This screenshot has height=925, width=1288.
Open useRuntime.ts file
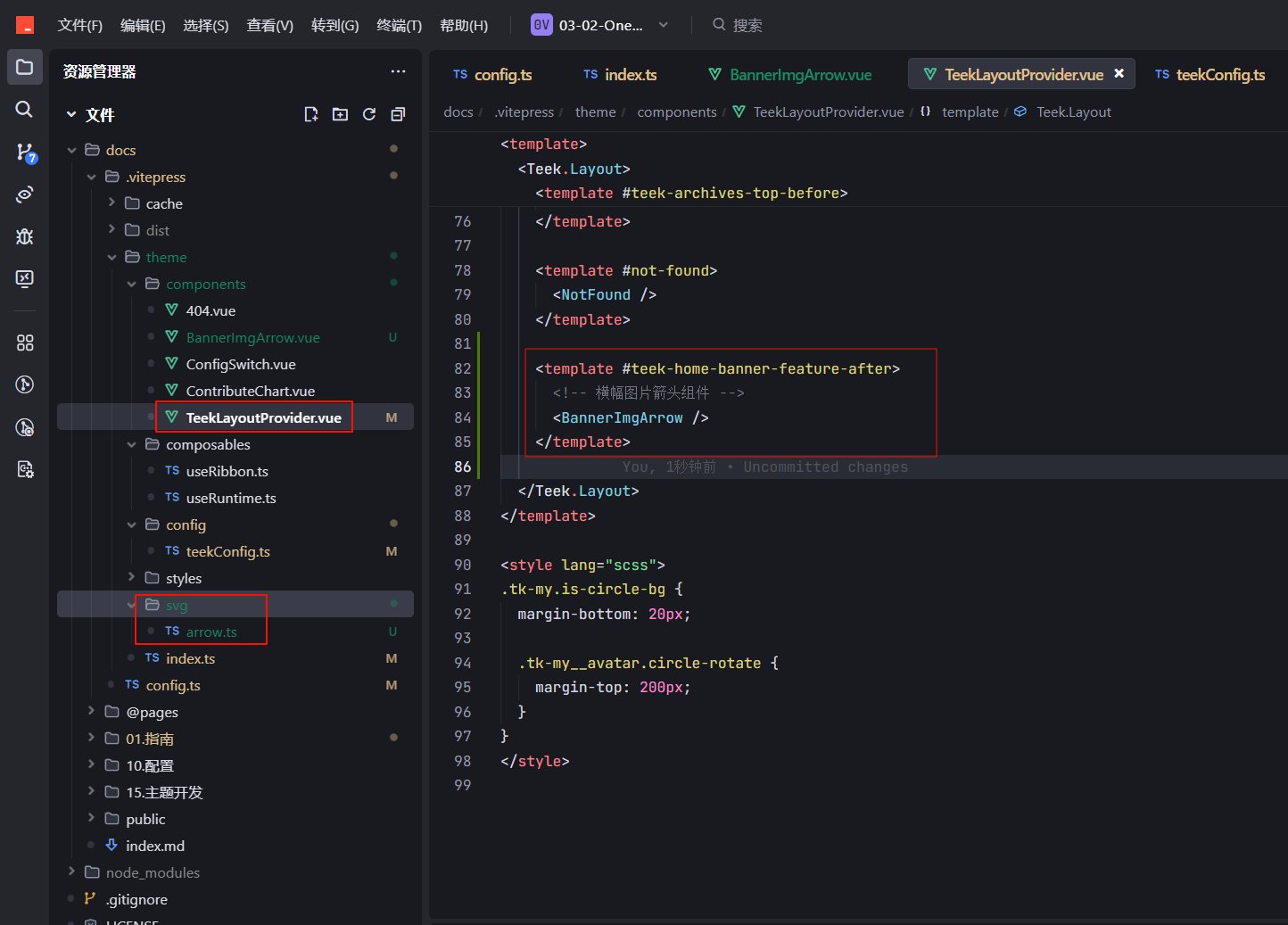click(x=231, y=498)
